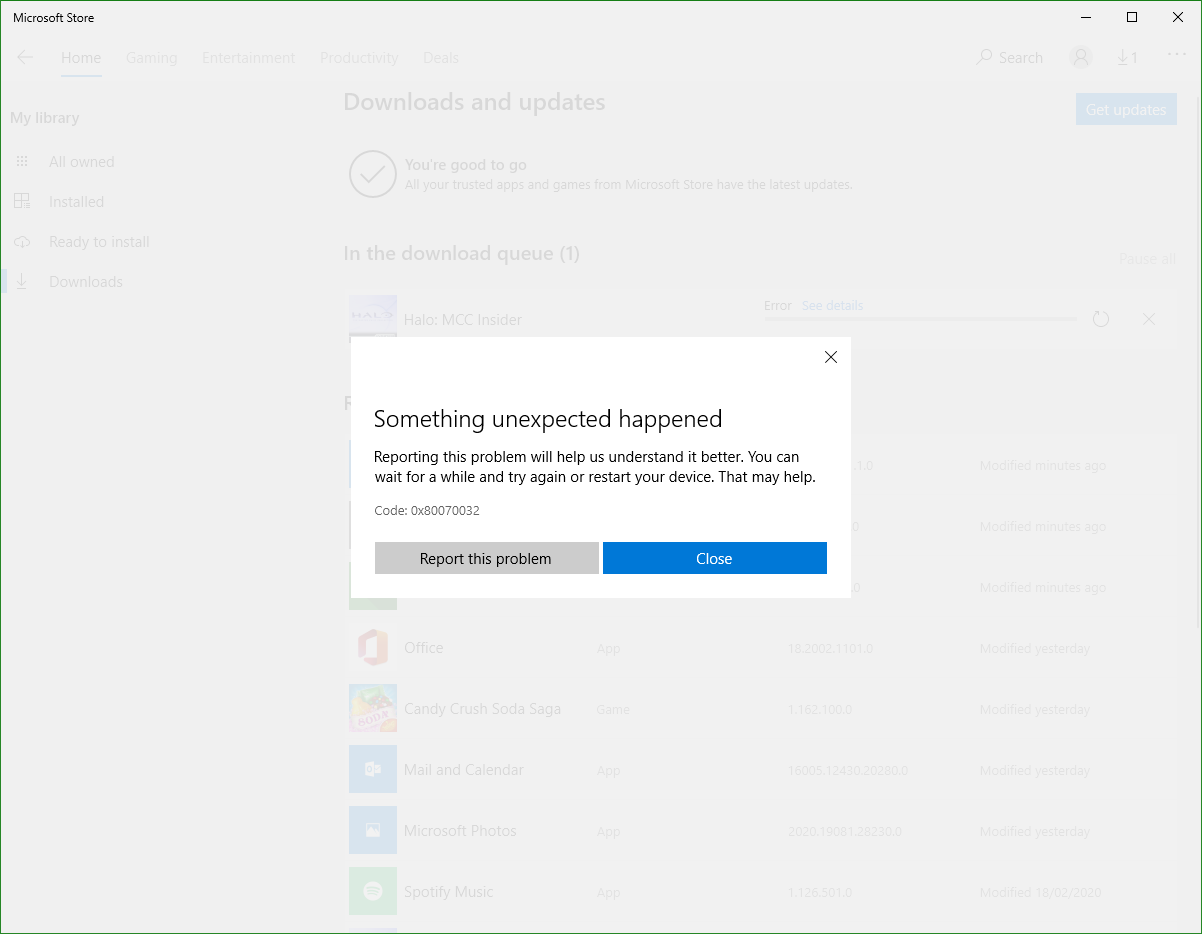Open the Entertainment tab

pos(248,57)
